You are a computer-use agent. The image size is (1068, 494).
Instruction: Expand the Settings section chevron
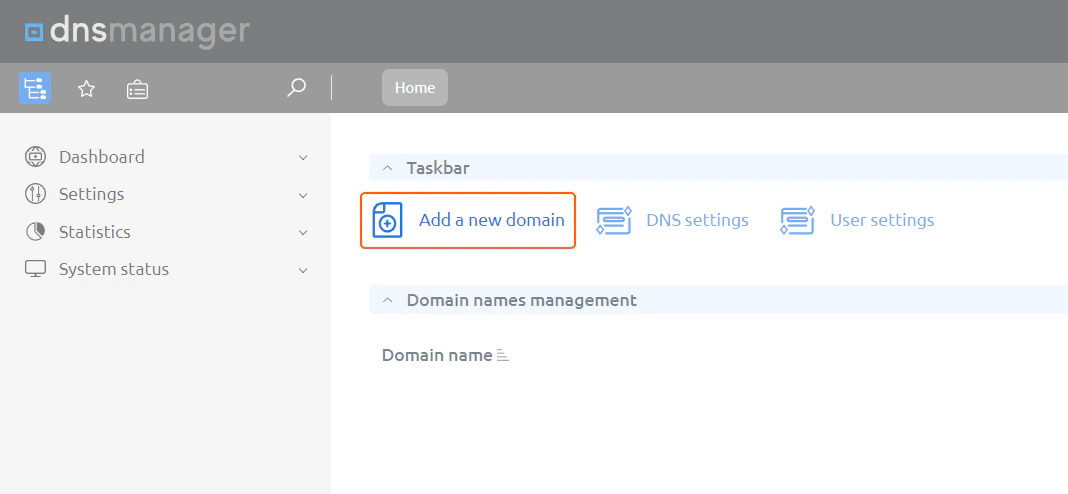point(303,195)
